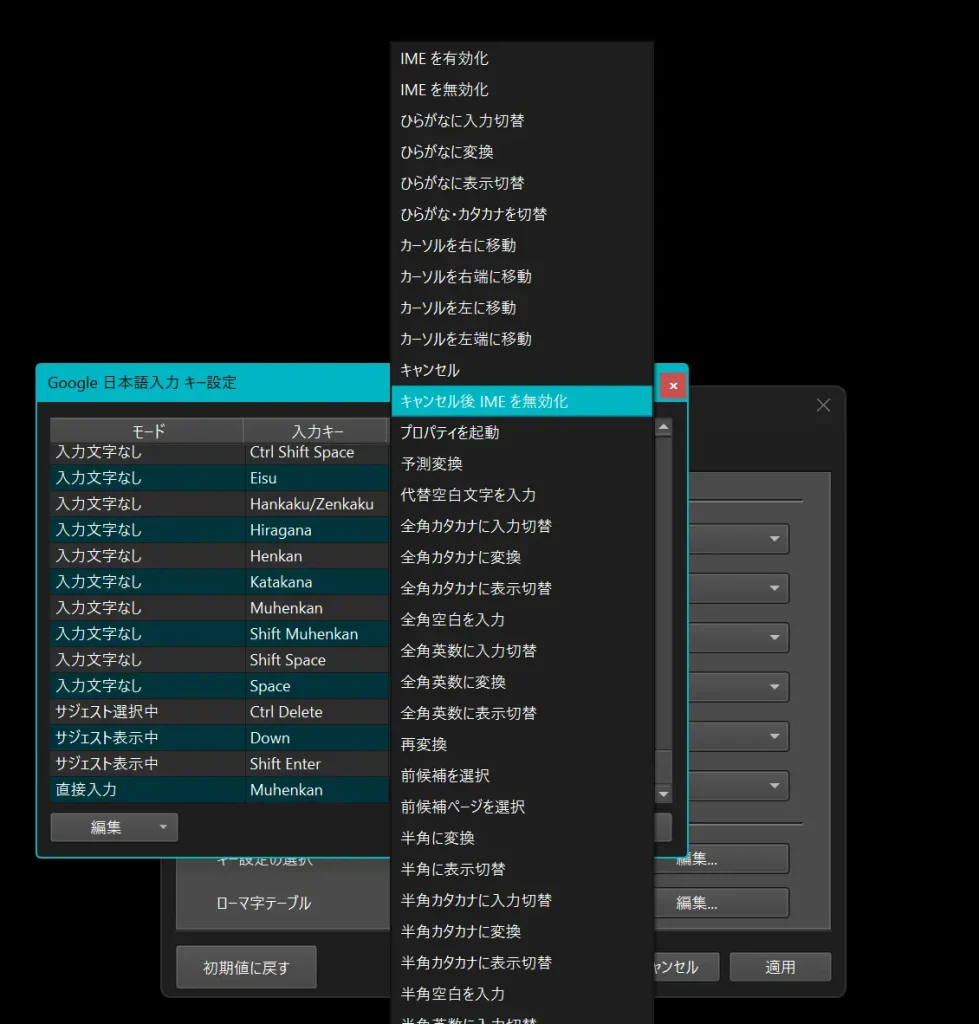Select "サジェスト表示中" mode in the Down row

[x=148, y=738]
